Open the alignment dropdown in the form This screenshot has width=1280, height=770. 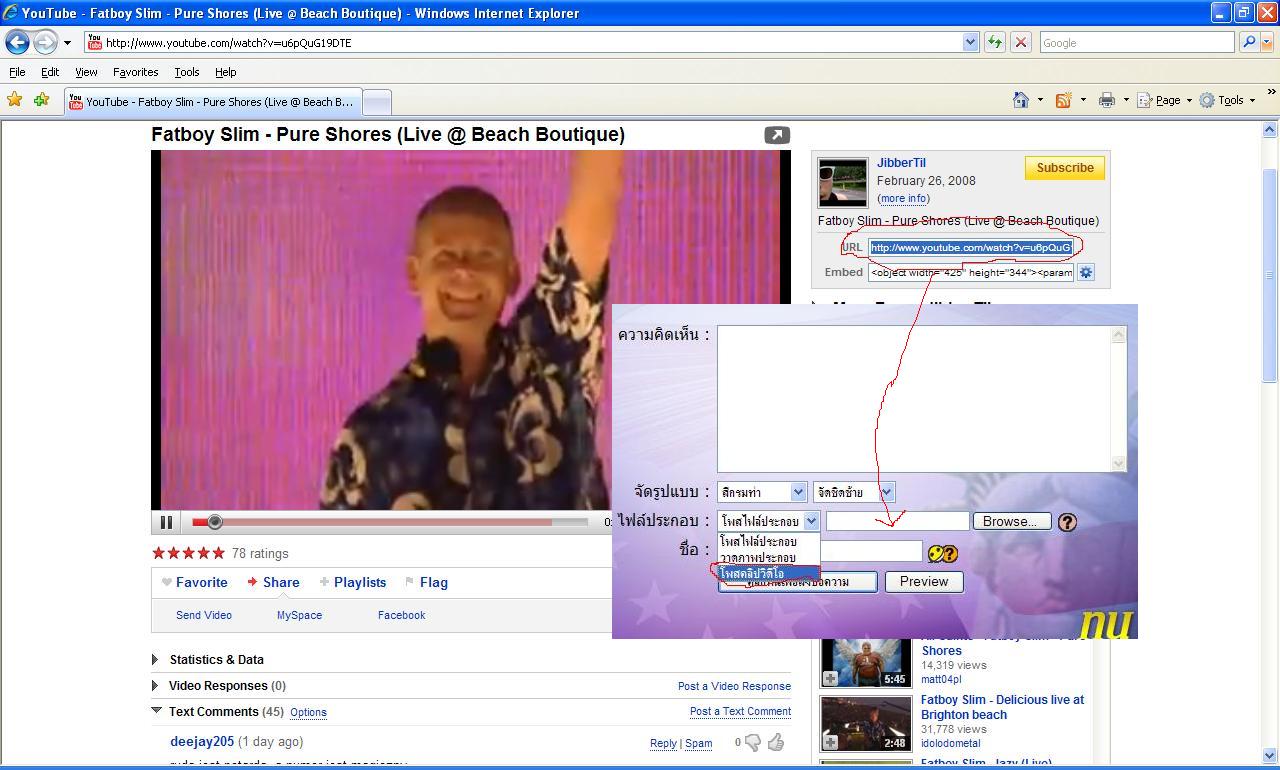coord(854,492)
